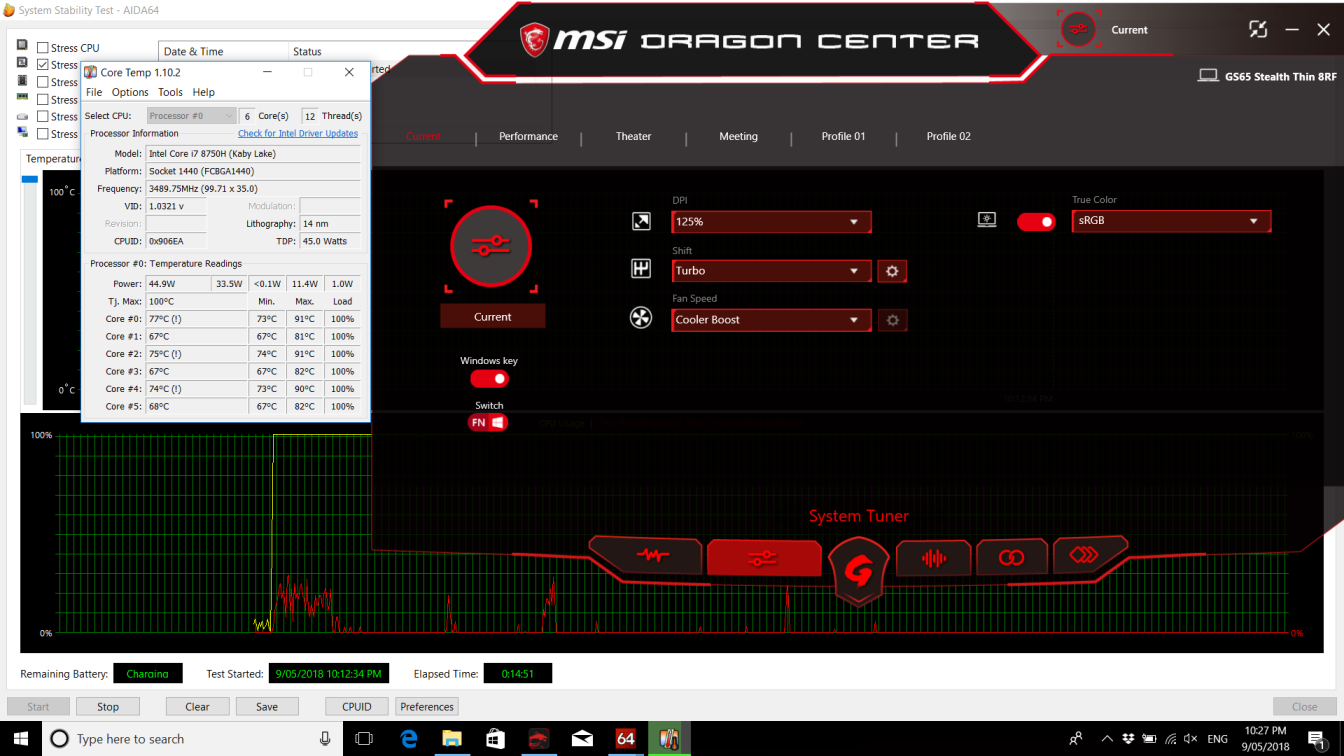Open Mail app from the taskbar
This screenshot has width=1344, height=756.
pyautogui.click(x=582, y=739)
